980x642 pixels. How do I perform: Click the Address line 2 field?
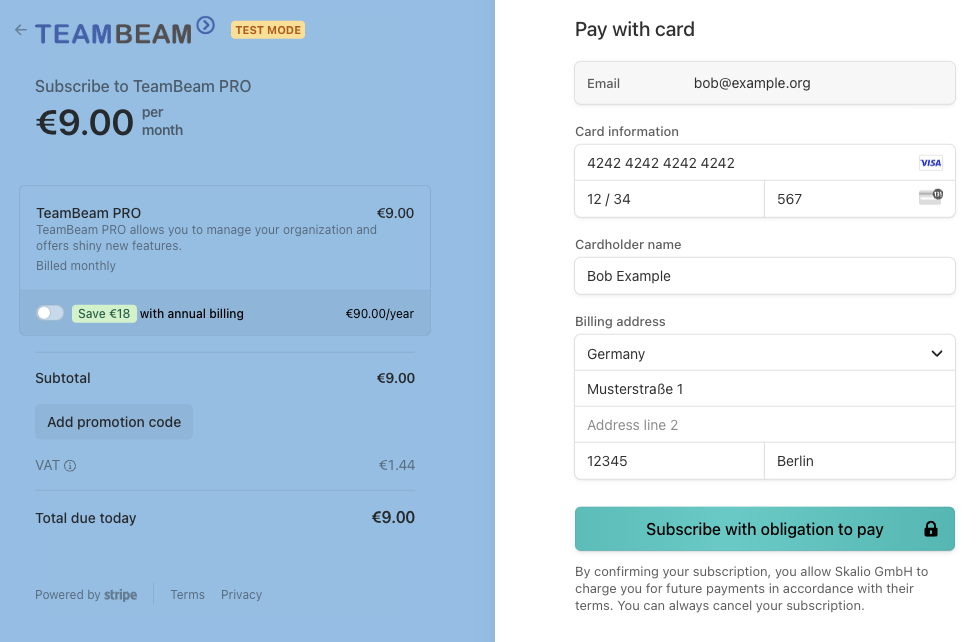764,425
